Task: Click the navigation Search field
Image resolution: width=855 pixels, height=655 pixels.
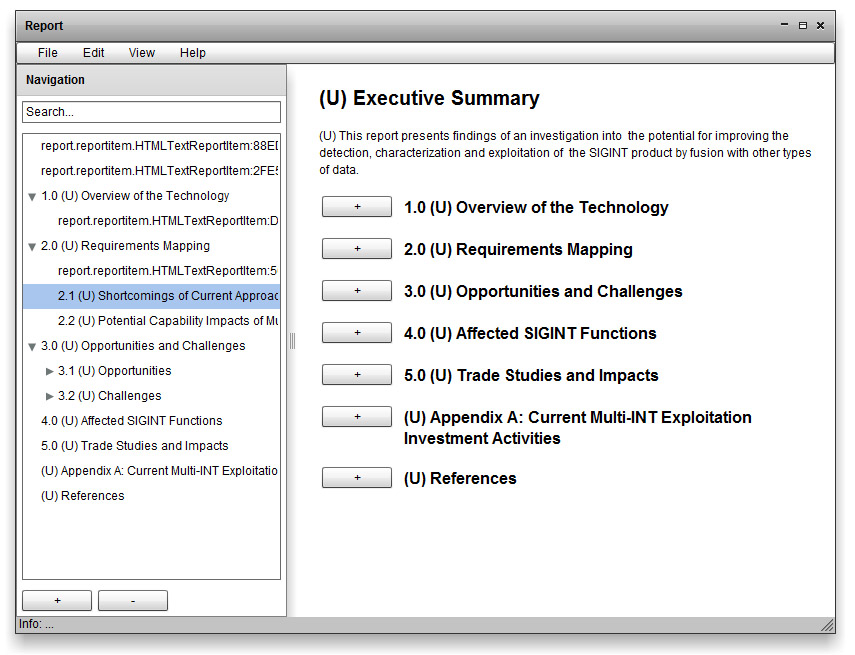Action: coord(151,112)
